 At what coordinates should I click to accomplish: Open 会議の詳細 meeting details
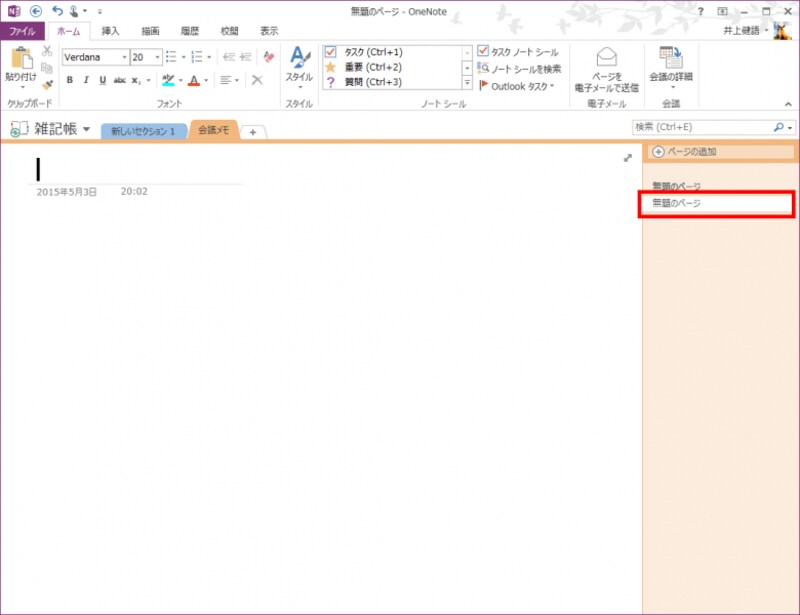click(671, 68)
